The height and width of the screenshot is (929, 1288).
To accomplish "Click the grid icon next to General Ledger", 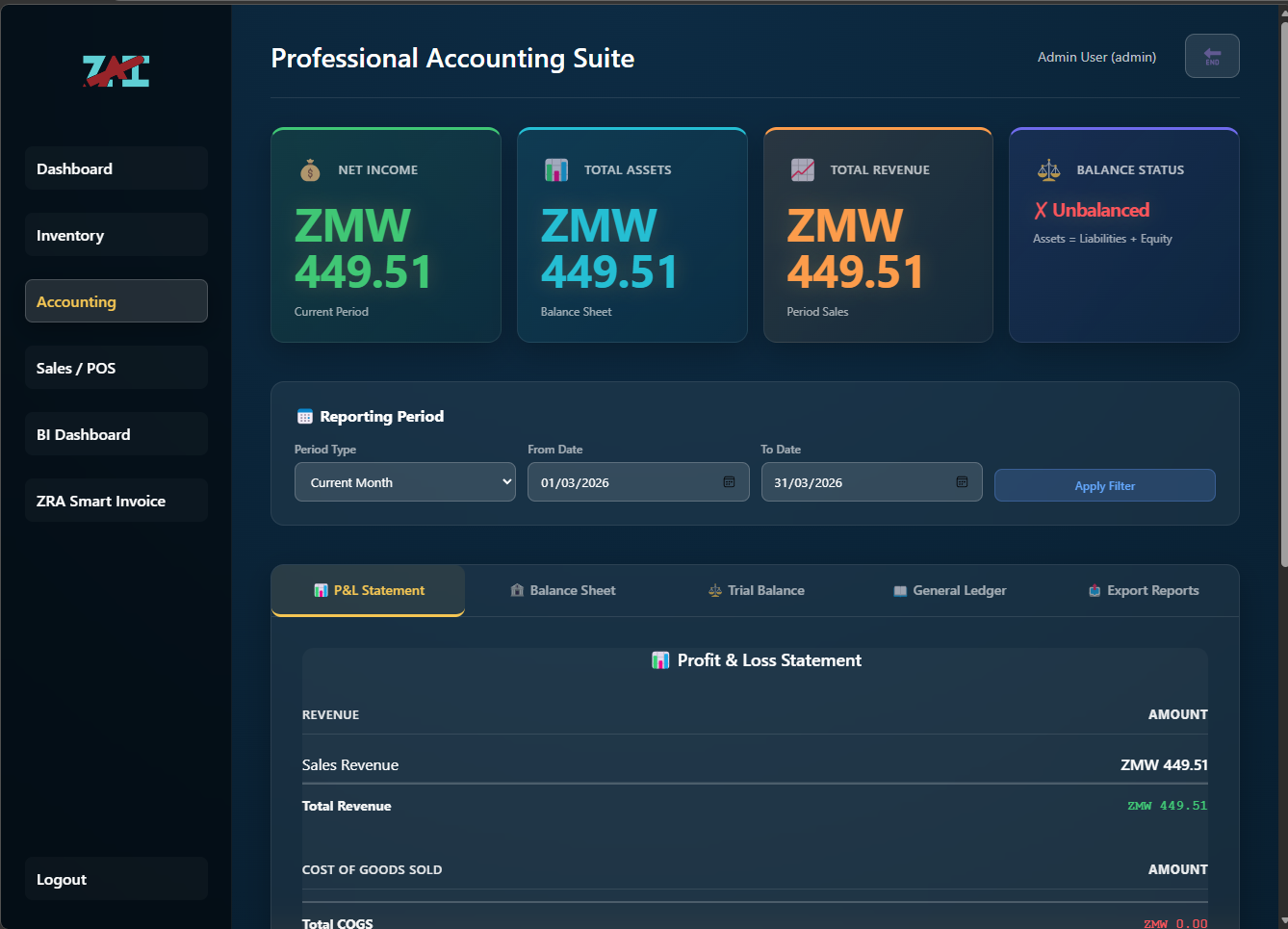I will point(901,590).
